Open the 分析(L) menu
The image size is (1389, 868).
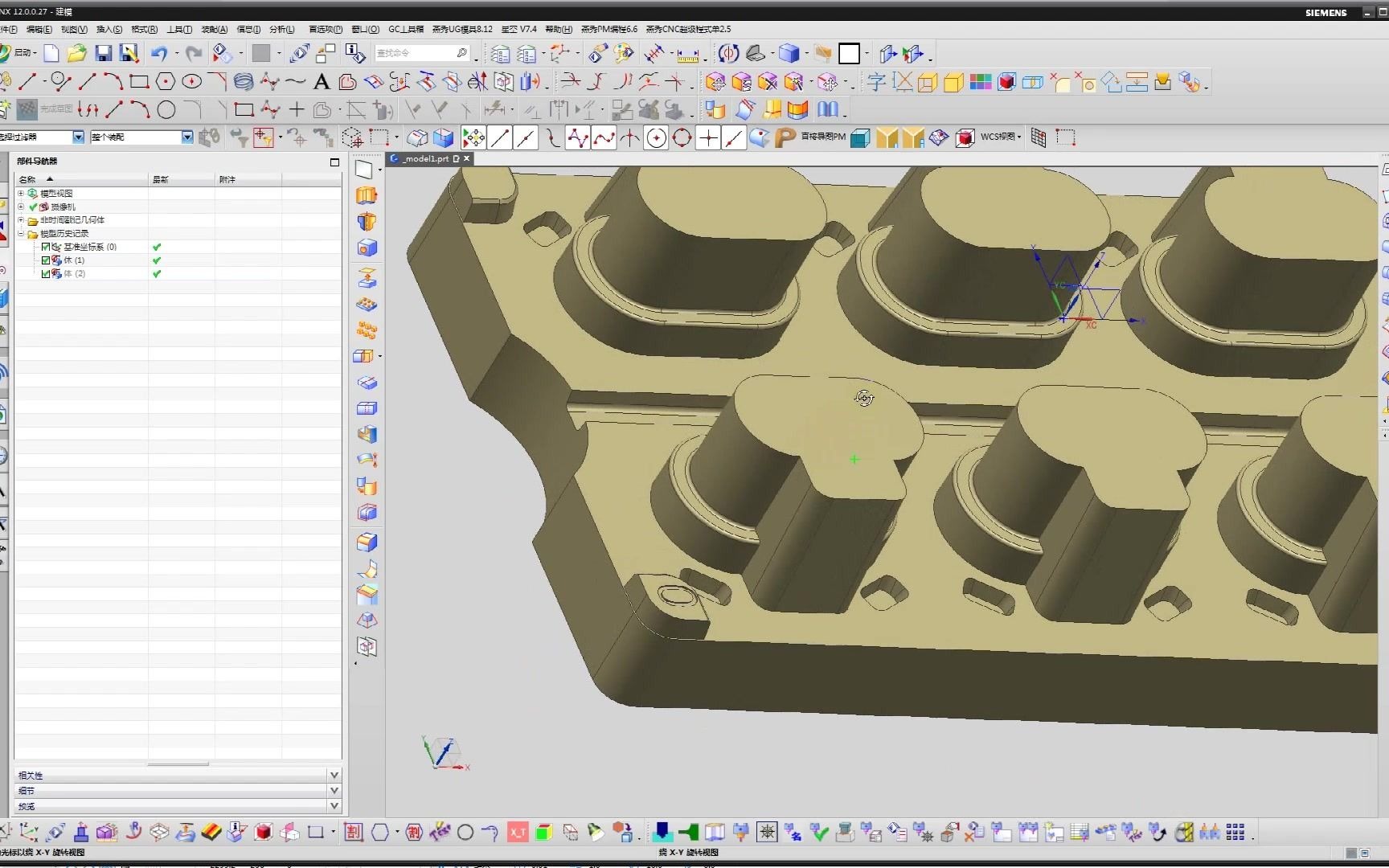281,30
